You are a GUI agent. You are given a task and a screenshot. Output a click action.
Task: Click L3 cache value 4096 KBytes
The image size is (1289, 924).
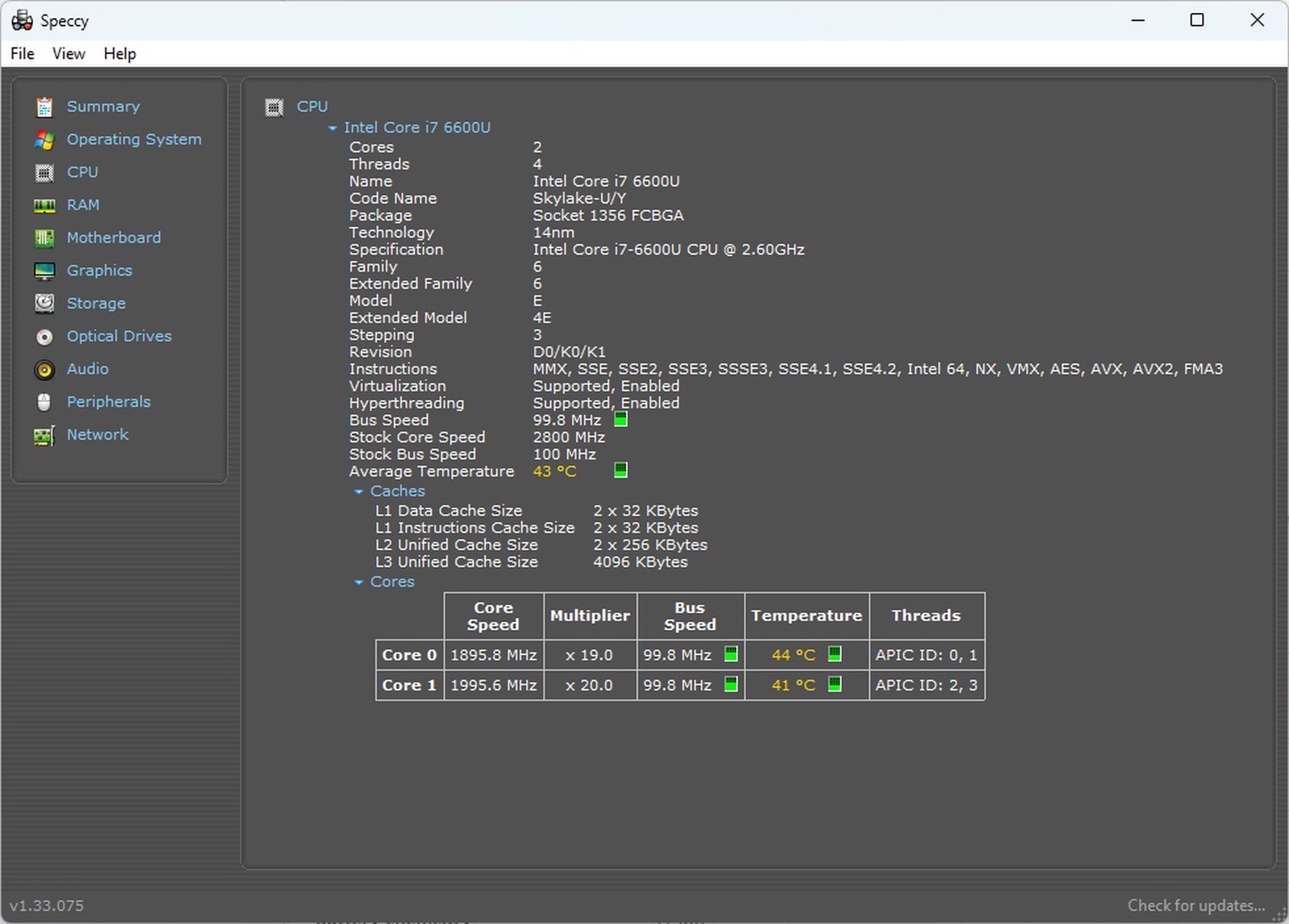point(640,562)
